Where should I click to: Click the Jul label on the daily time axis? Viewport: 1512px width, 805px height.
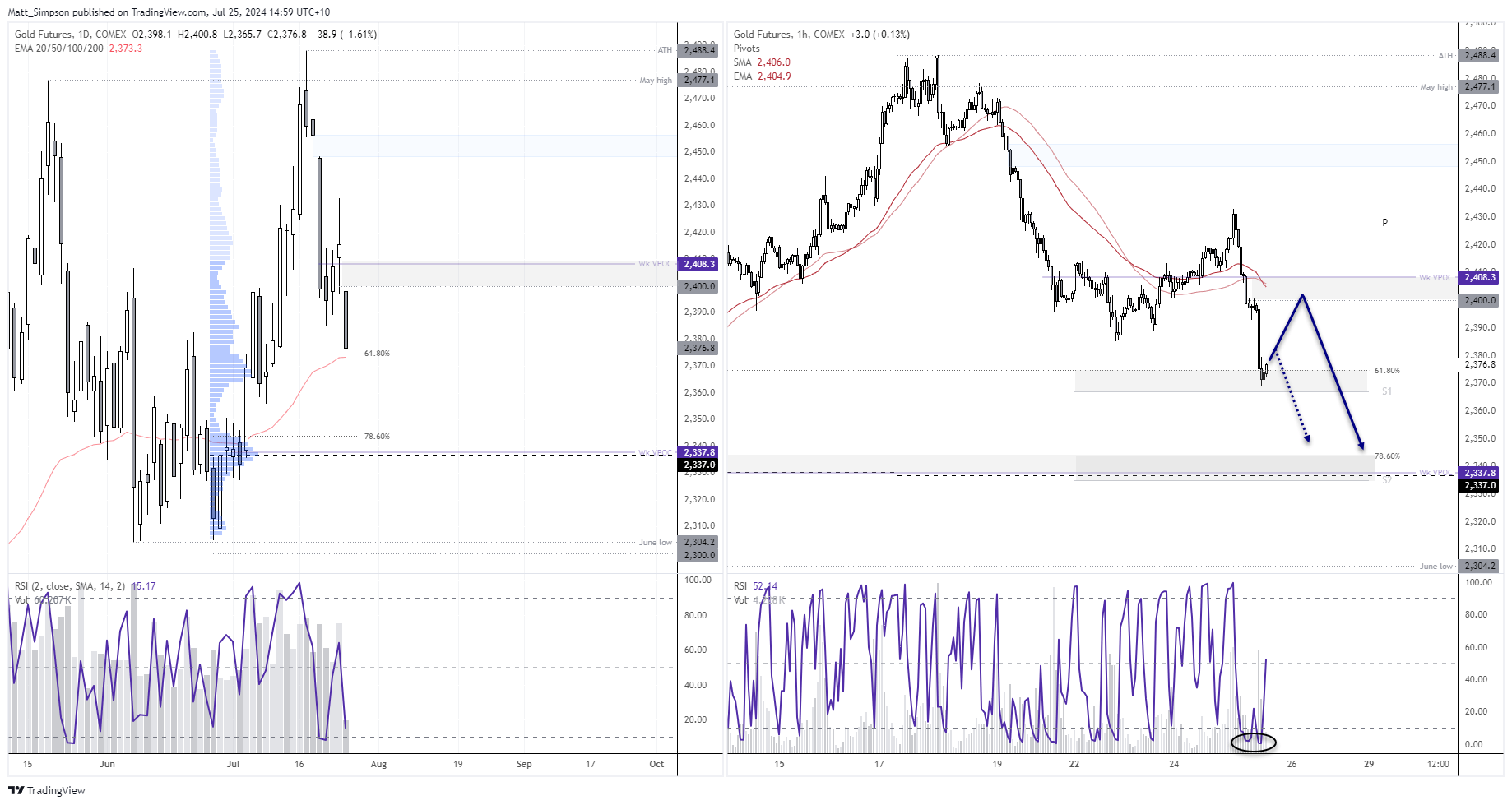pos(233,764)
